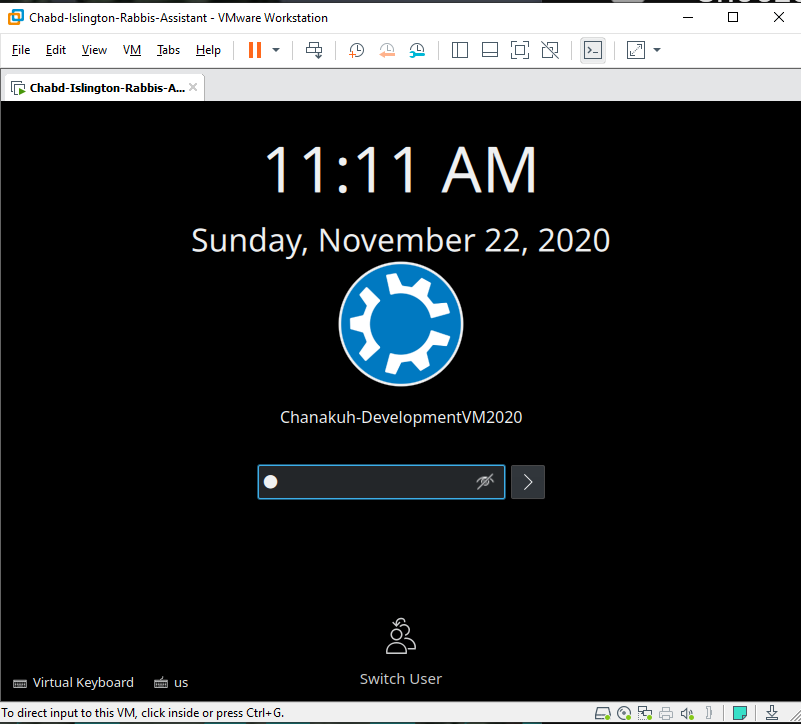Image resolution: width=801 pixels, height=724 pixels.
Task: Click the 11:11 AM clock text
Action: point(401,169)
